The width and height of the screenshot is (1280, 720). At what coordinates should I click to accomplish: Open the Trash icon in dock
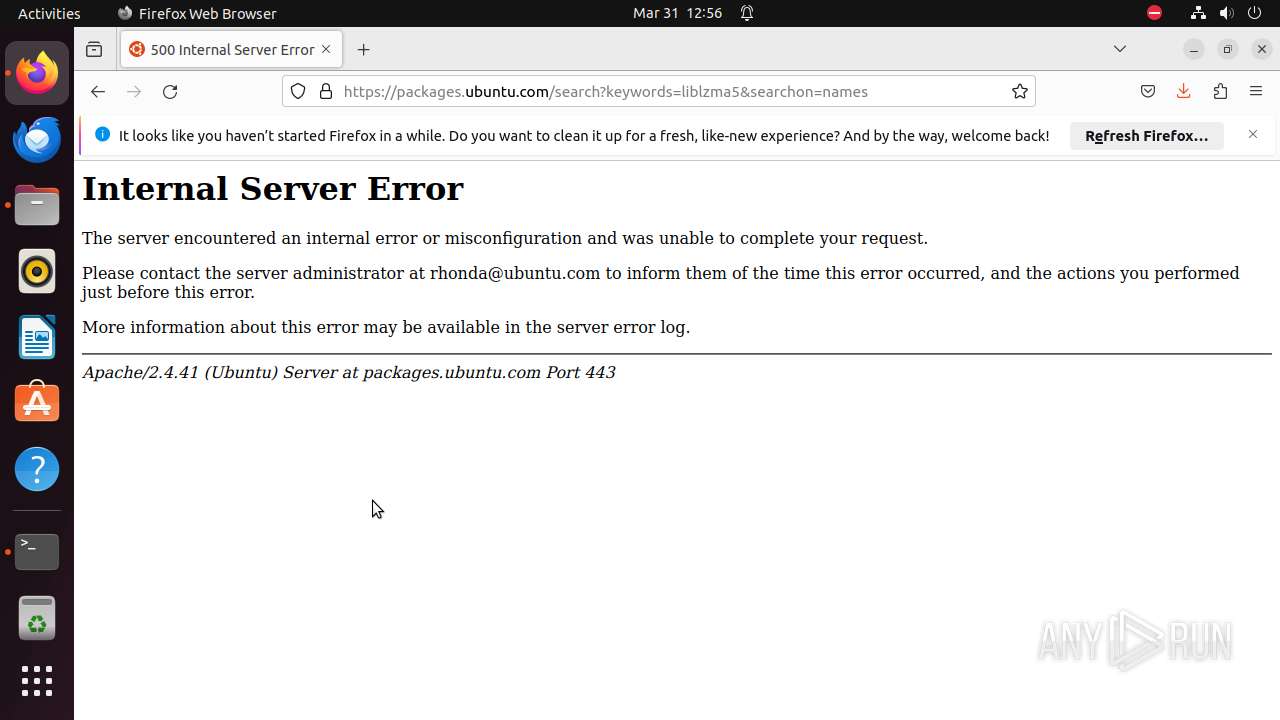click(x=37, y=618)
